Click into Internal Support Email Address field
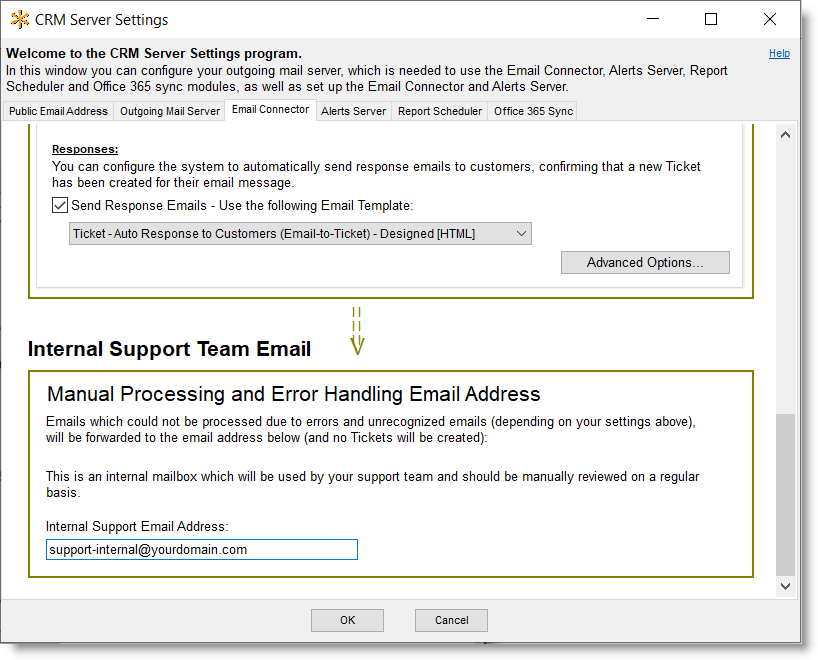818x660 pixels. click(201, 550)
